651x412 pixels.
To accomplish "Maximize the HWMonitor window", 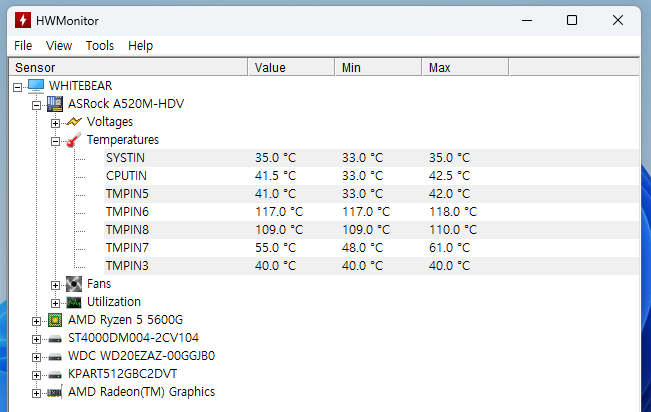I will click(572, 20).
